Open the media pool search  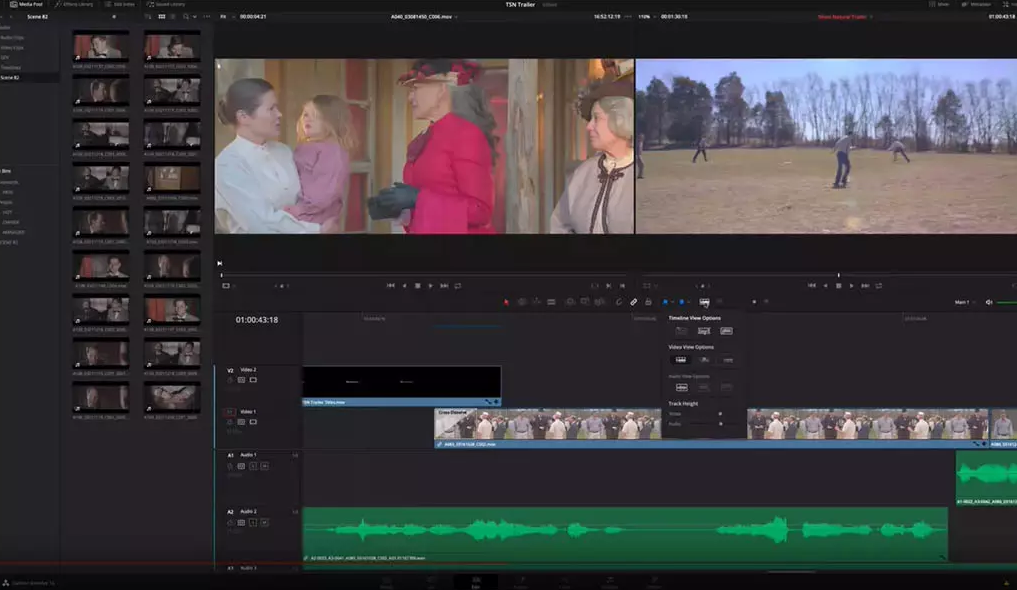(185, 16)
